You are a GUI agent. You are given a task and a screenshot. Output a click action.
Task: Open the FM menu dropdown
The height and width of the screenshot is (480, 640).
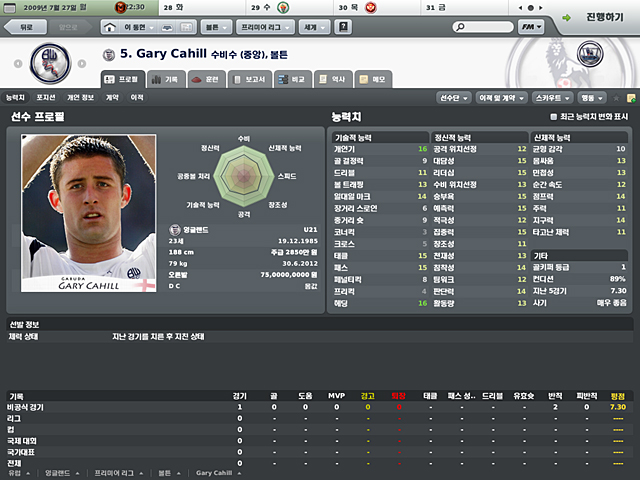531,27
